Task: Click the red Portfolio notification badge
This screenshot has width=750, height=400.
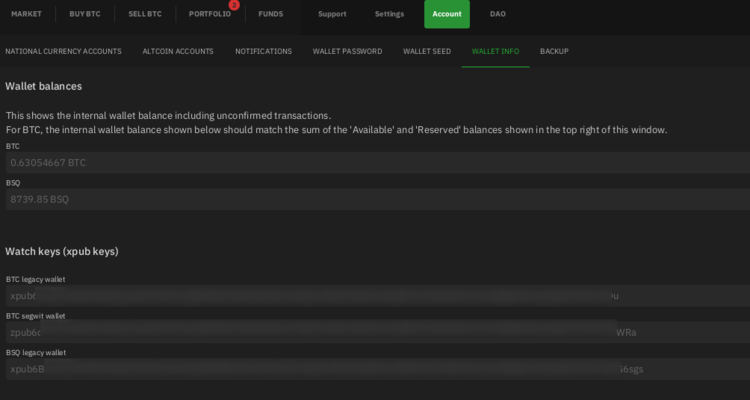Action: coord(234,5)
